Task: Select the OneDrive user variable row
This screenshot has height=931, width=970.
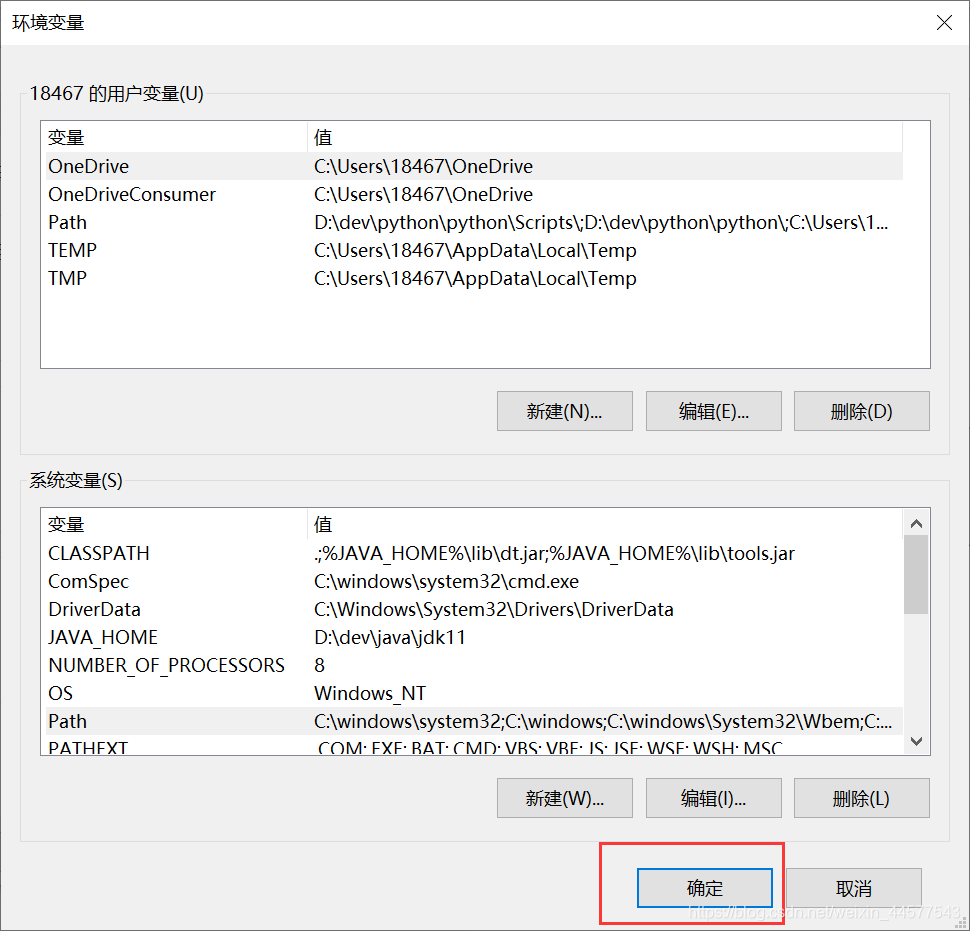Action: tap(474, 166)
